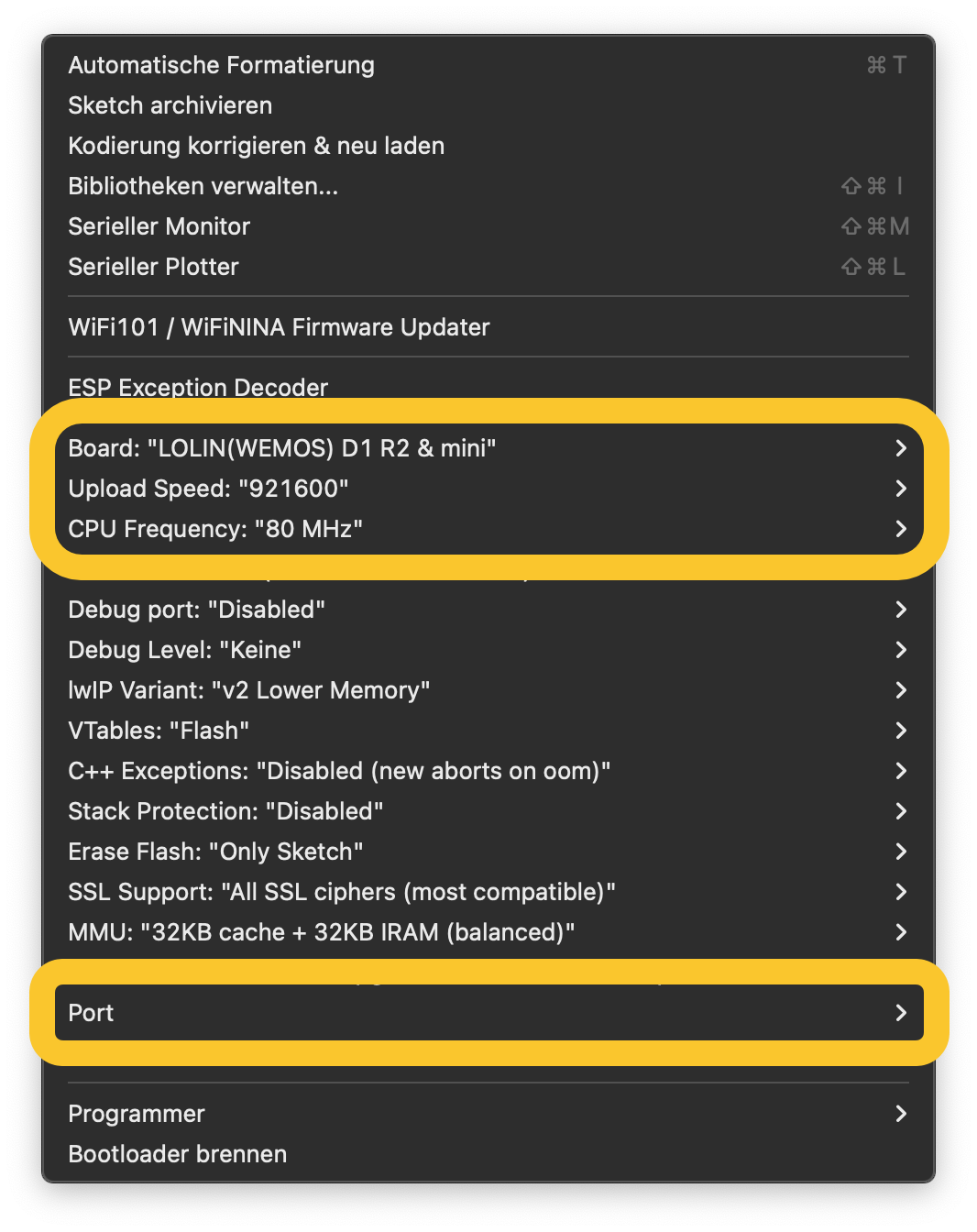Open Debug Level Keine submenu
Screen dimensions: 977x1232
[x=184, y=650]
